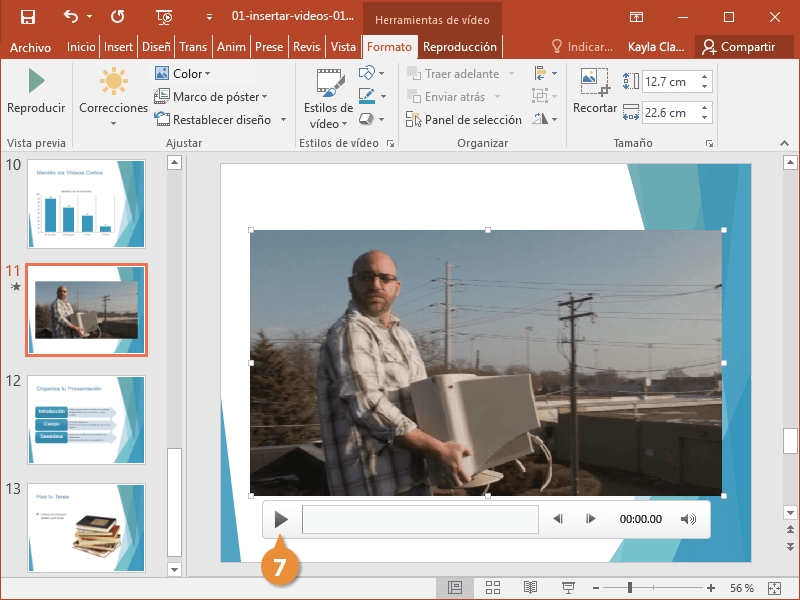The image size is (800, 600).
Task: Open the Archivo menu
Action: (x=30, y=47)
